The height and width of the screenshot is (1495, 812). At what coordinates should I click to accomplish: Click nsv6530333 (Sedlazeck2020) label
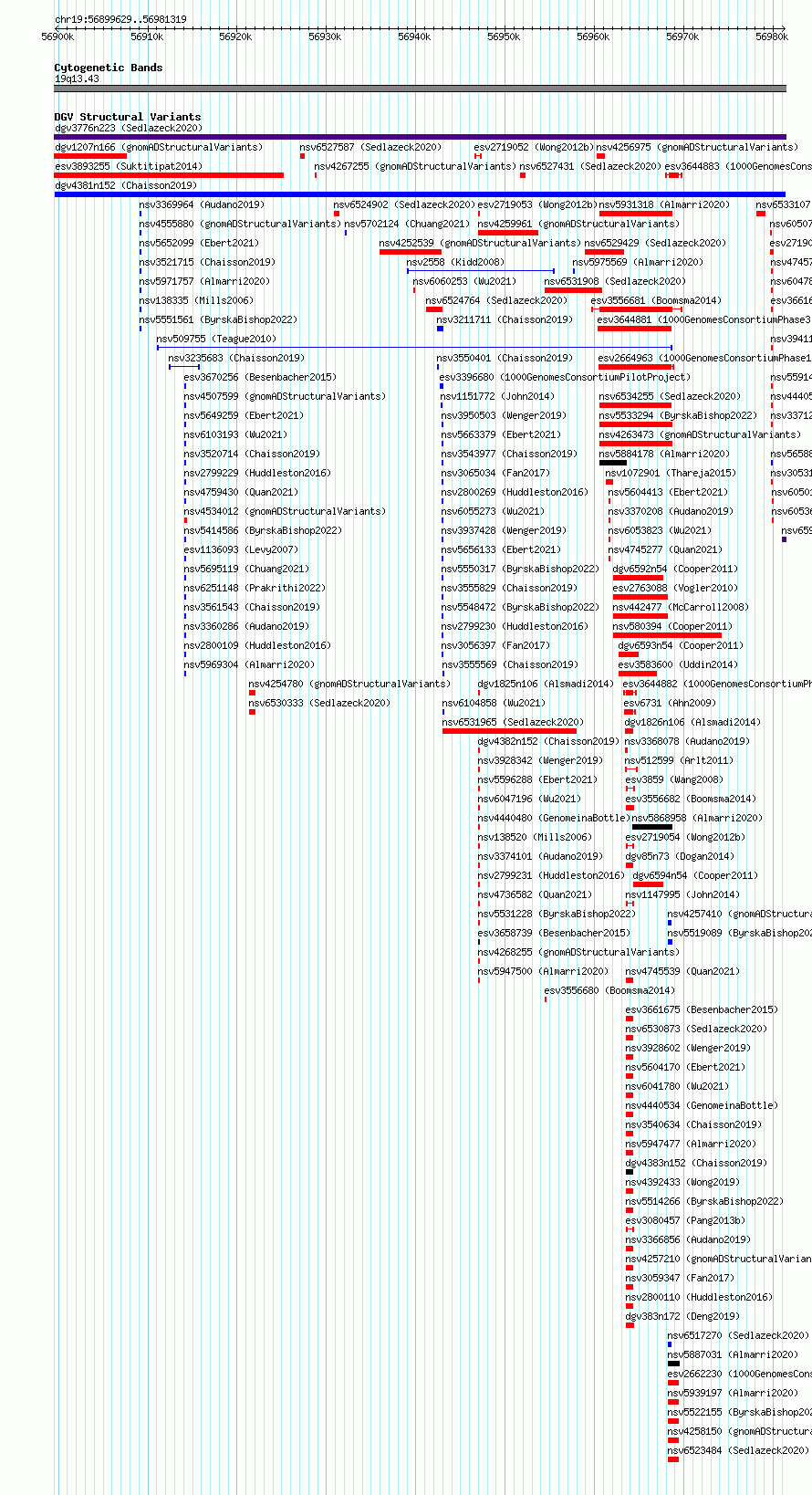(x=318, y=703)
